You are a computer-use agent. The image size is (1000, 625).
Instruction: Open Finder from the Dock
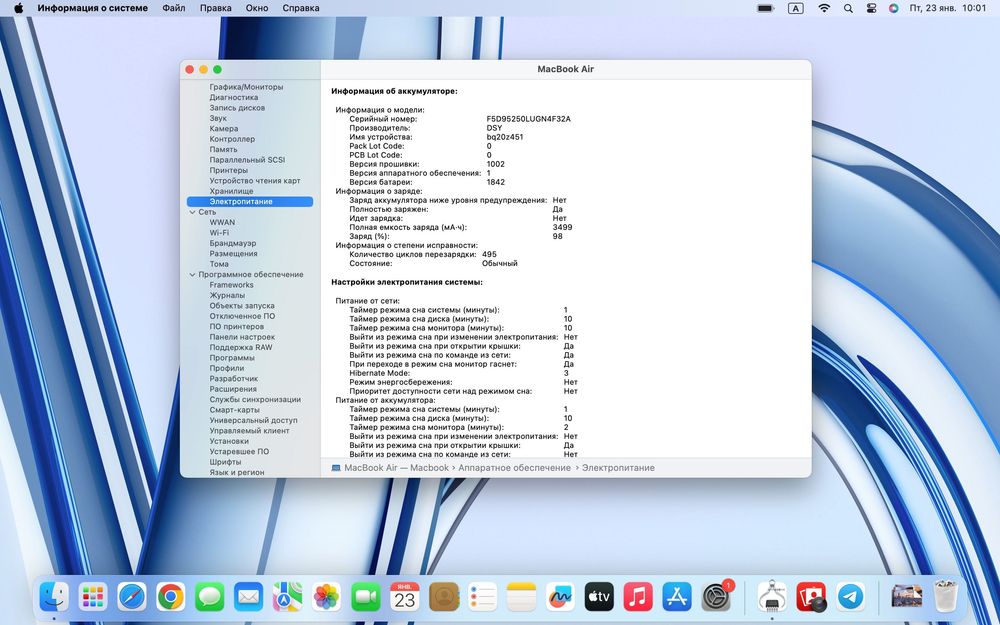click(54, 598)
